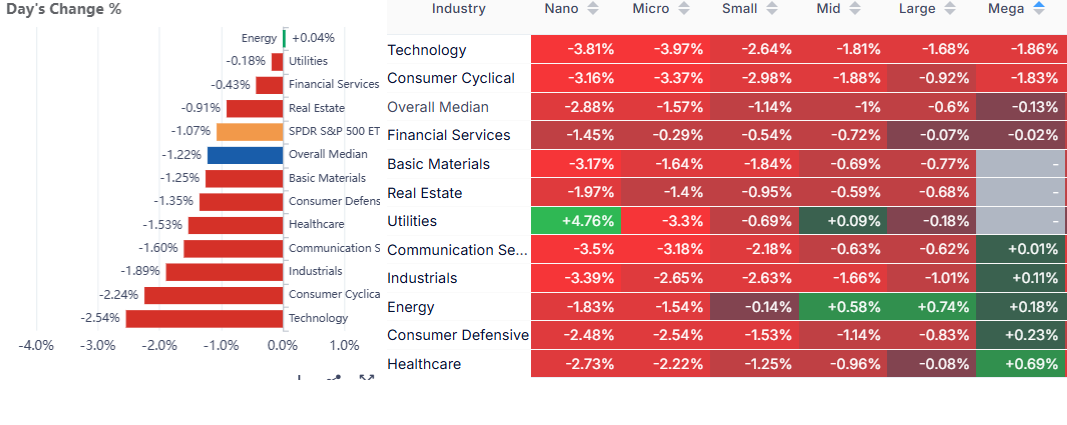Click the sort arrows beside Small header
Screen dimensions: 1067x425
coord(770,9)
